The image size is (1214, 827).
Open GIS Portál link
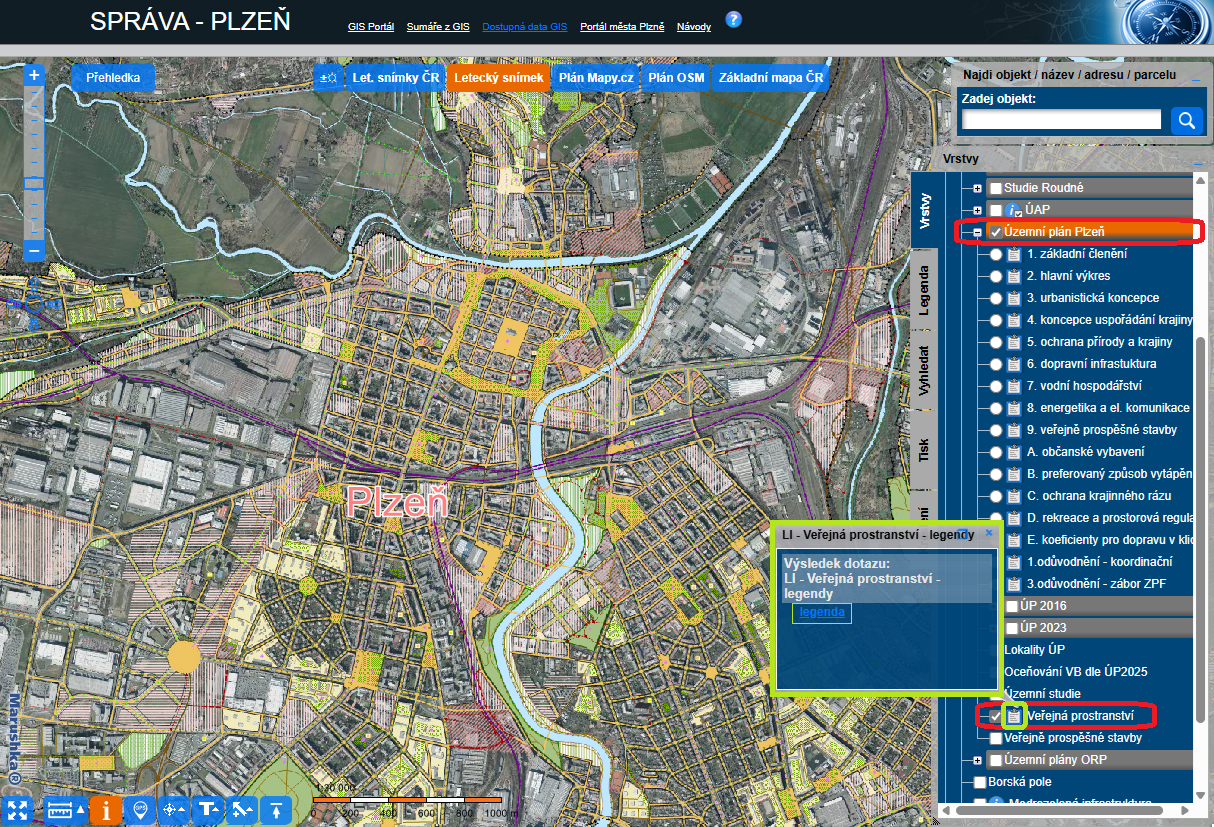pyautogui.click(x=371, y=27)
